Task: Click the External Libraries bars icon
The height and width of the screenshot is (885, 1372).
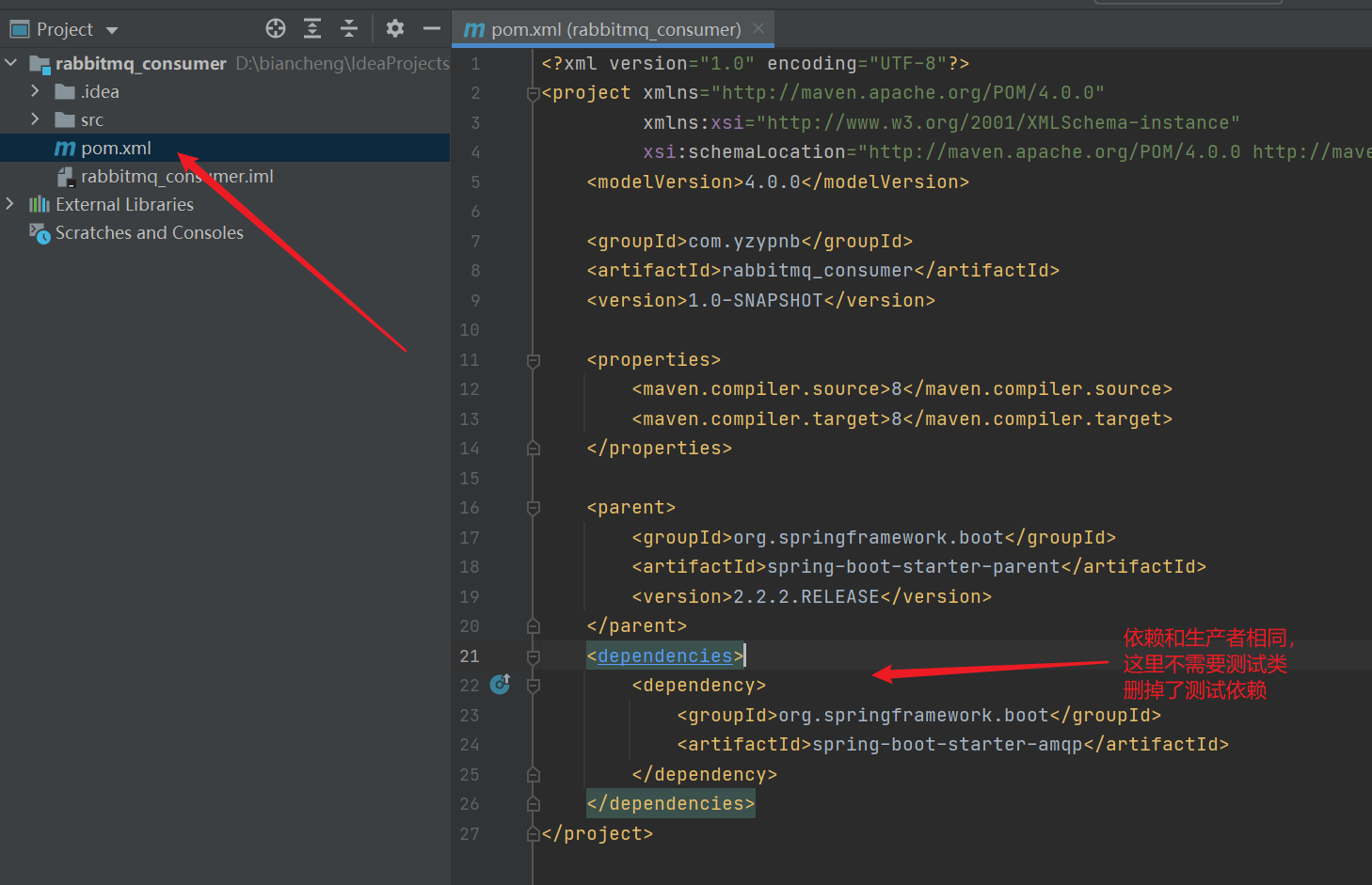Action: click(40, 204)
